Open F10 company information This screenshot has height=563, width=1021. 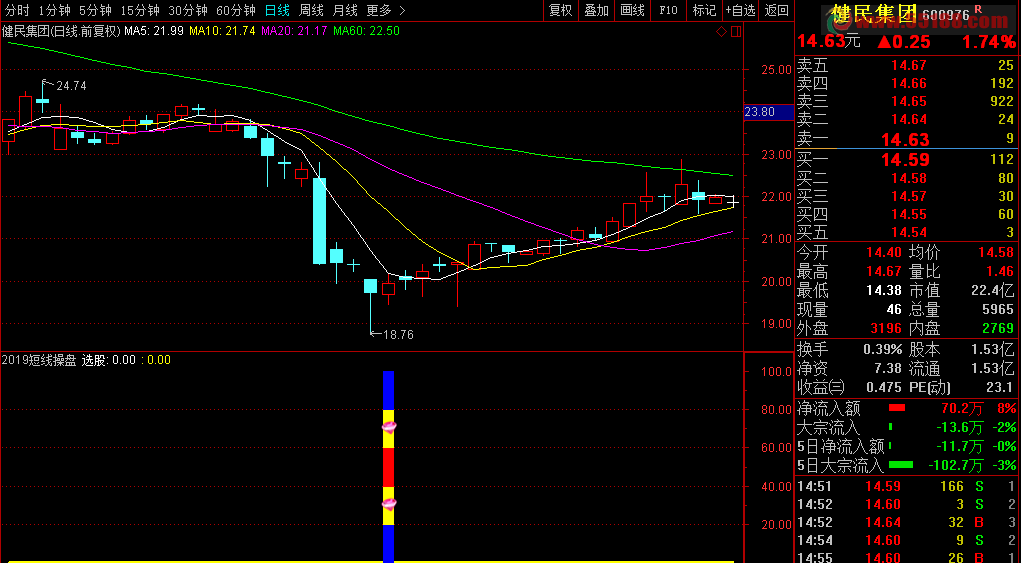pos(667,10)
